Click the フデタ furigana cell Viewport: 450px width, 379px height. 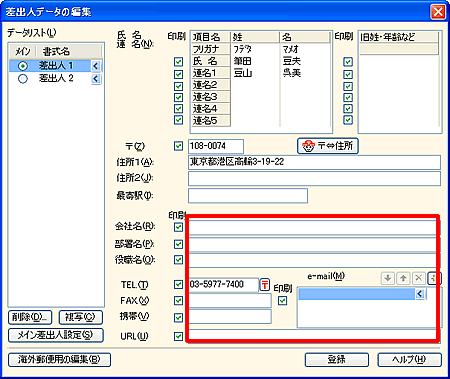pos(255,49)
